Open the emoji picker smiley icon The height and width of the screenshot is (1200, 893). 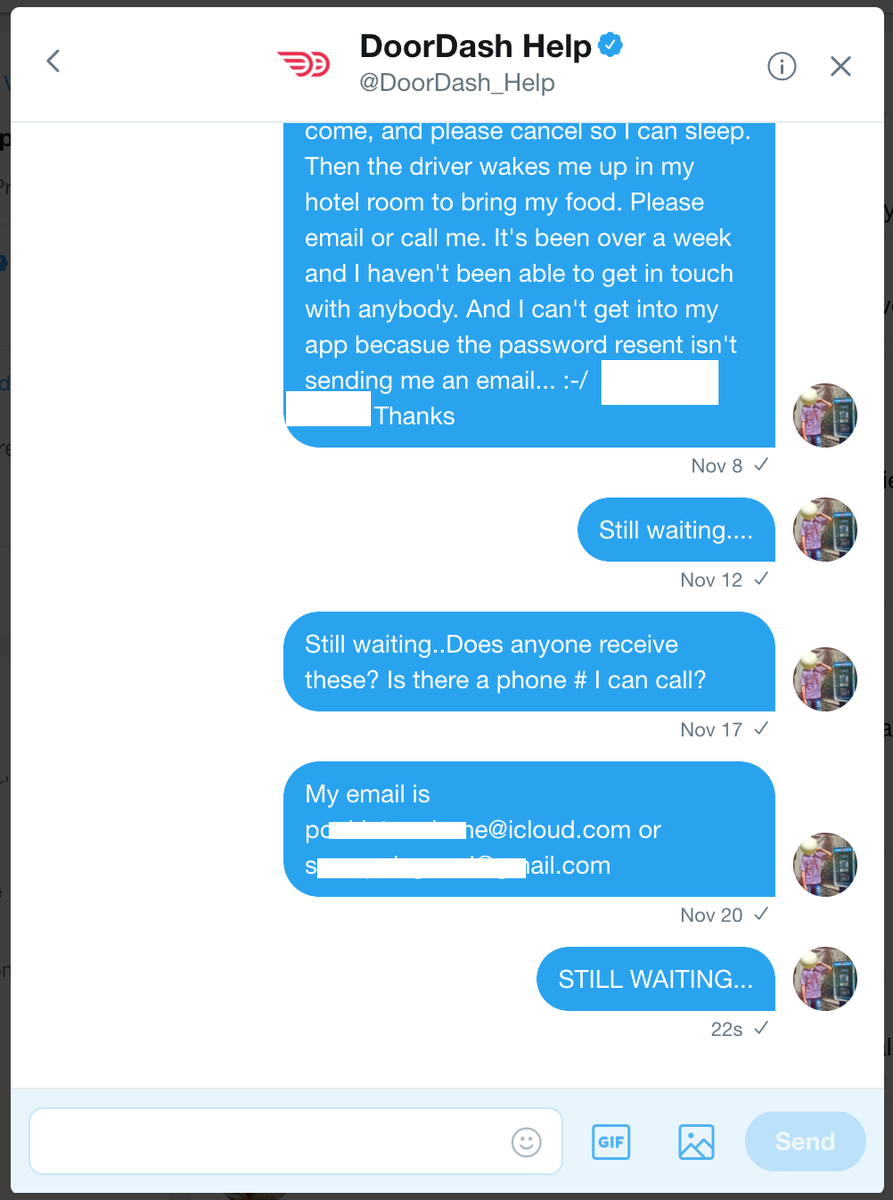coord(526,1141)
